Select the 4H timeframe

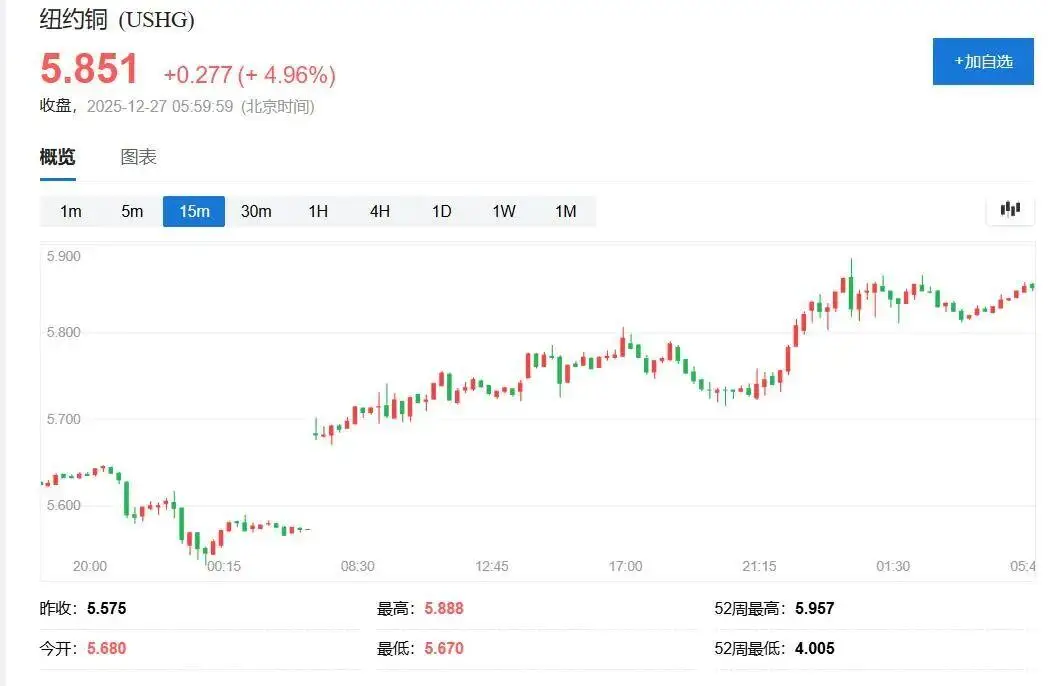coord(379,211)
